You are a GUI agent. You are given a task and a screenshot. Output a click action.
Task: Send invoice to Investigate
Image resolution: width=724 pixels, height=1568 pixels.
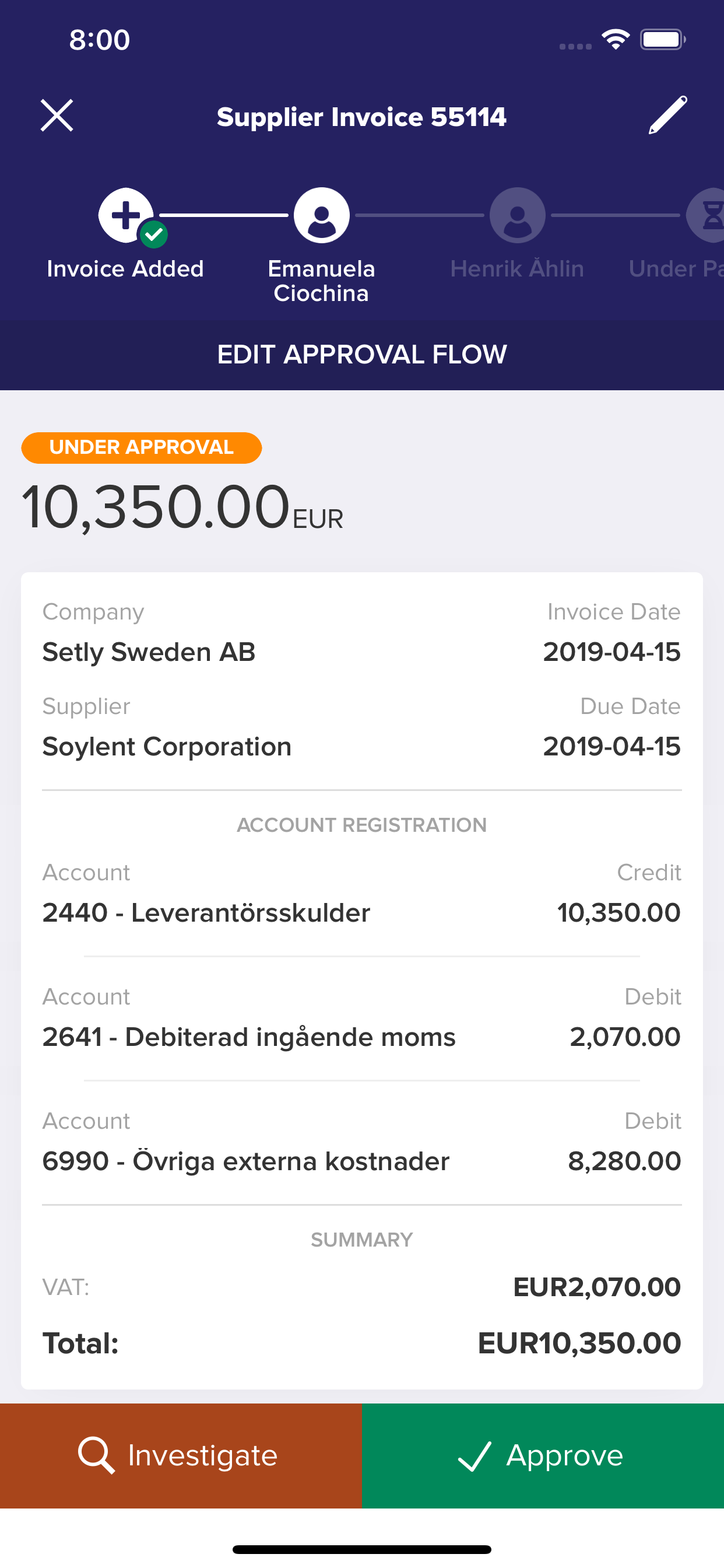click(181, 1455)
